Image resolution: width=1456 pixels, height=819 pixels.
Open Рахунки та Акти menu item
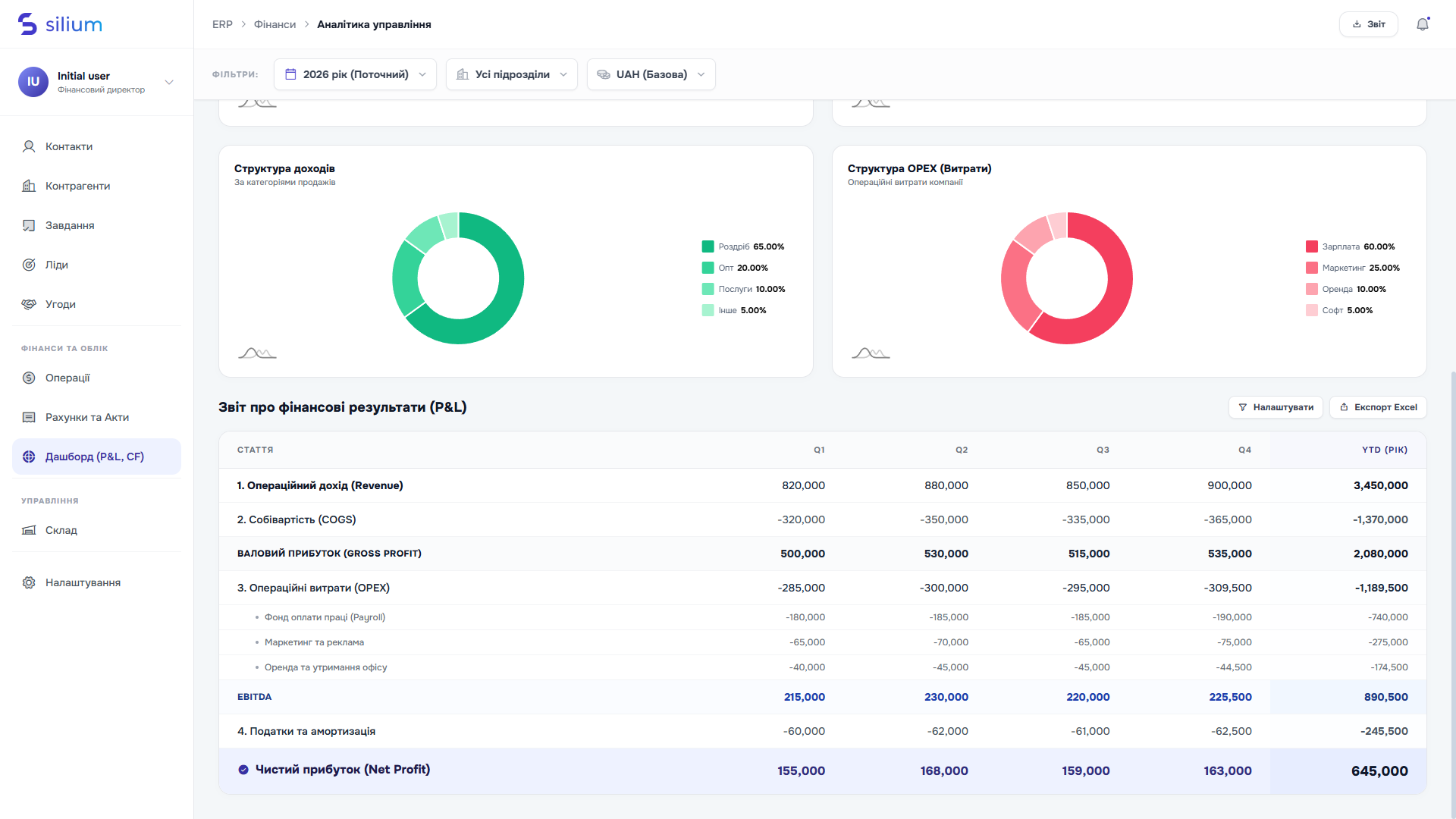pyautogui.click(x=96, y=417)
